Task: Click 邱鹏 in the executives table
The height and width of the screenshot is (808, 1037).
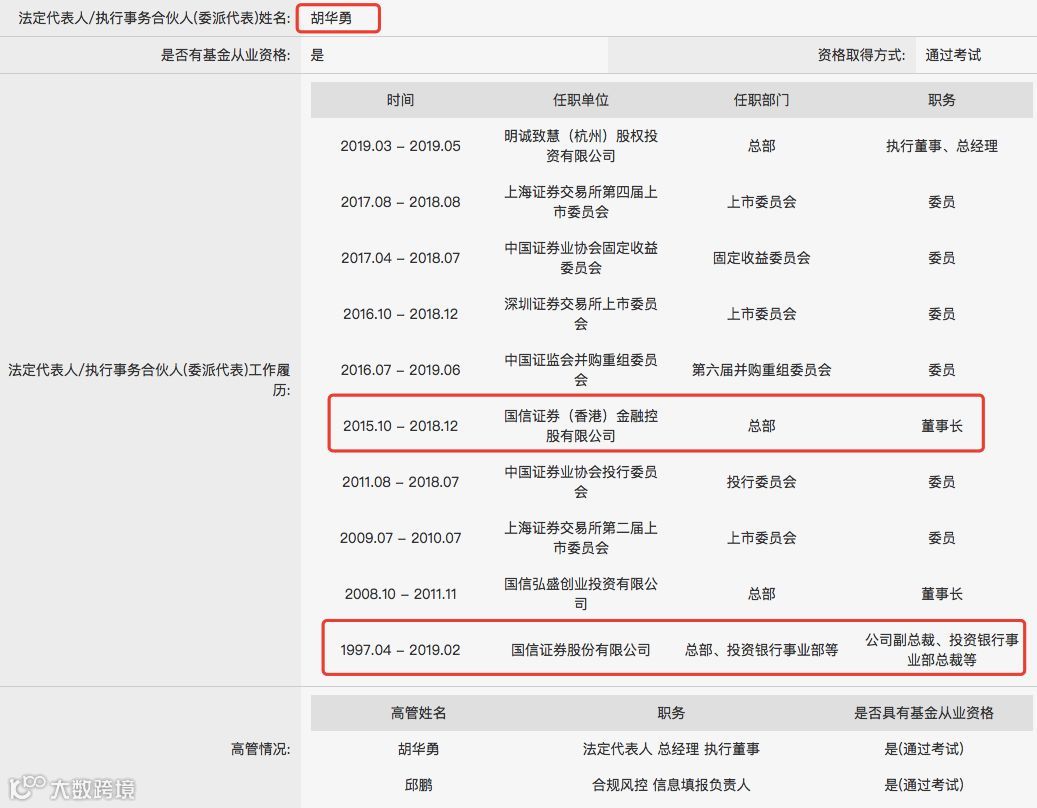Action: 419,785
